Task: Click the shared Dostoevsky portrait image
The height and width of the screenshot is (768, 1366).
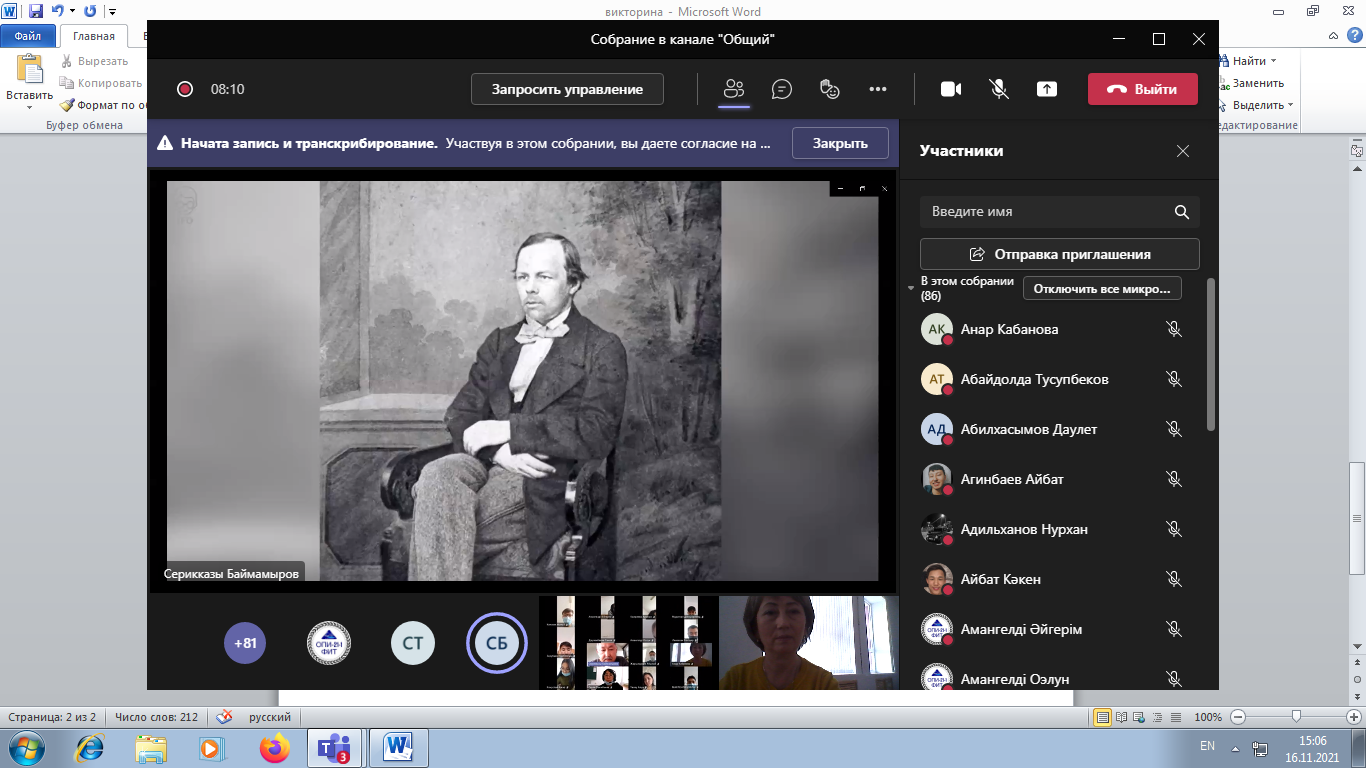Action: pyautogui.click(x=522, y=380)
